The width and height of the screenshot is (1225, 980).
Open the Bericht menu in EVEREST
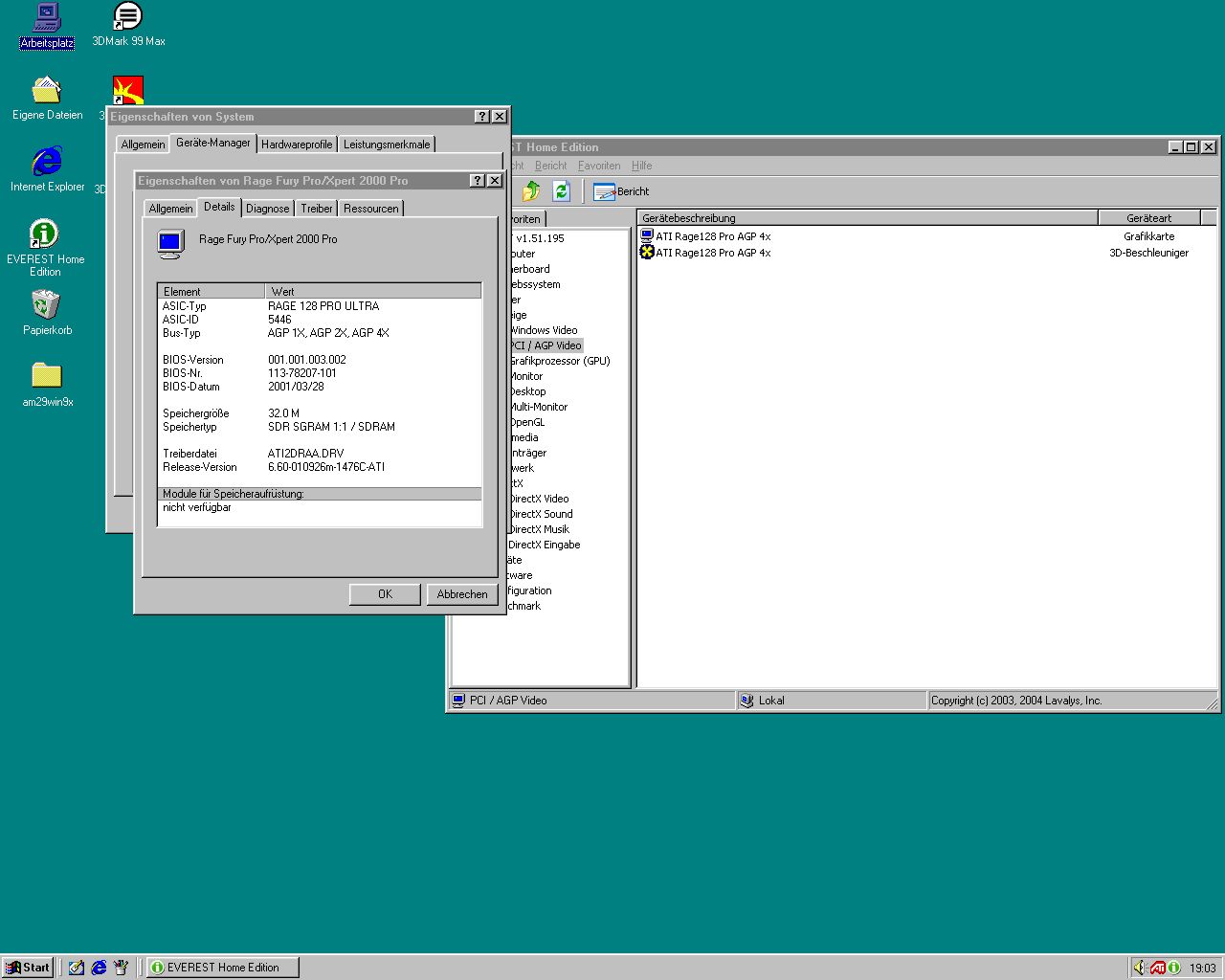pos(550,166)
